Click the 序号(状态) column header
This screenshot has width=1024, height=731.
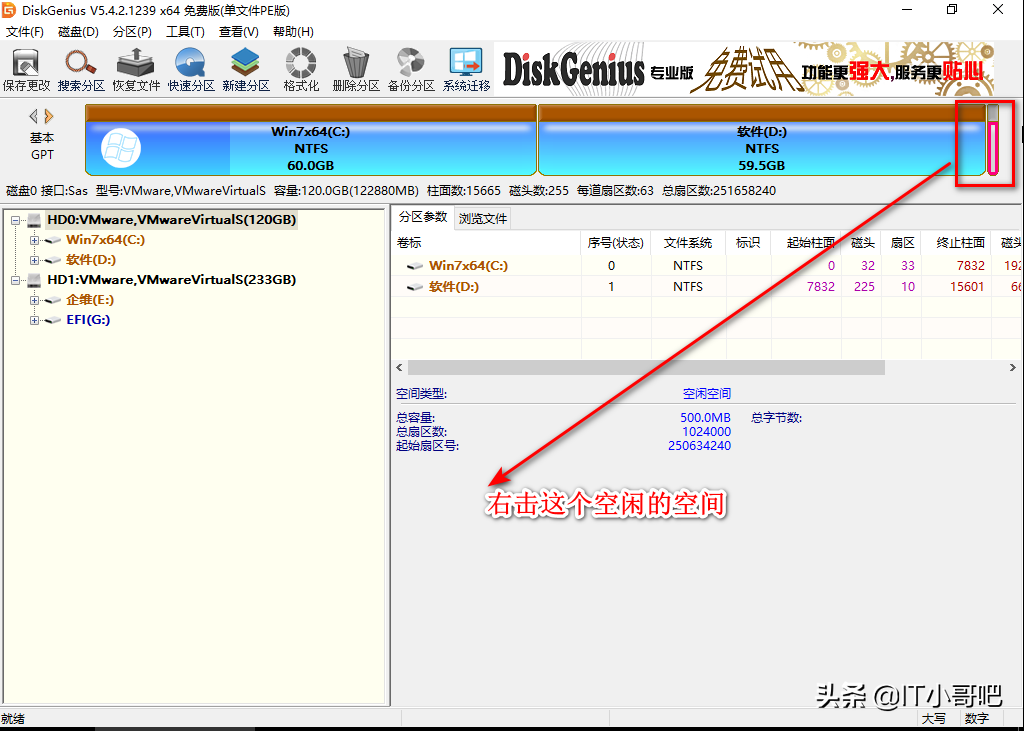[x=616, y=243]
